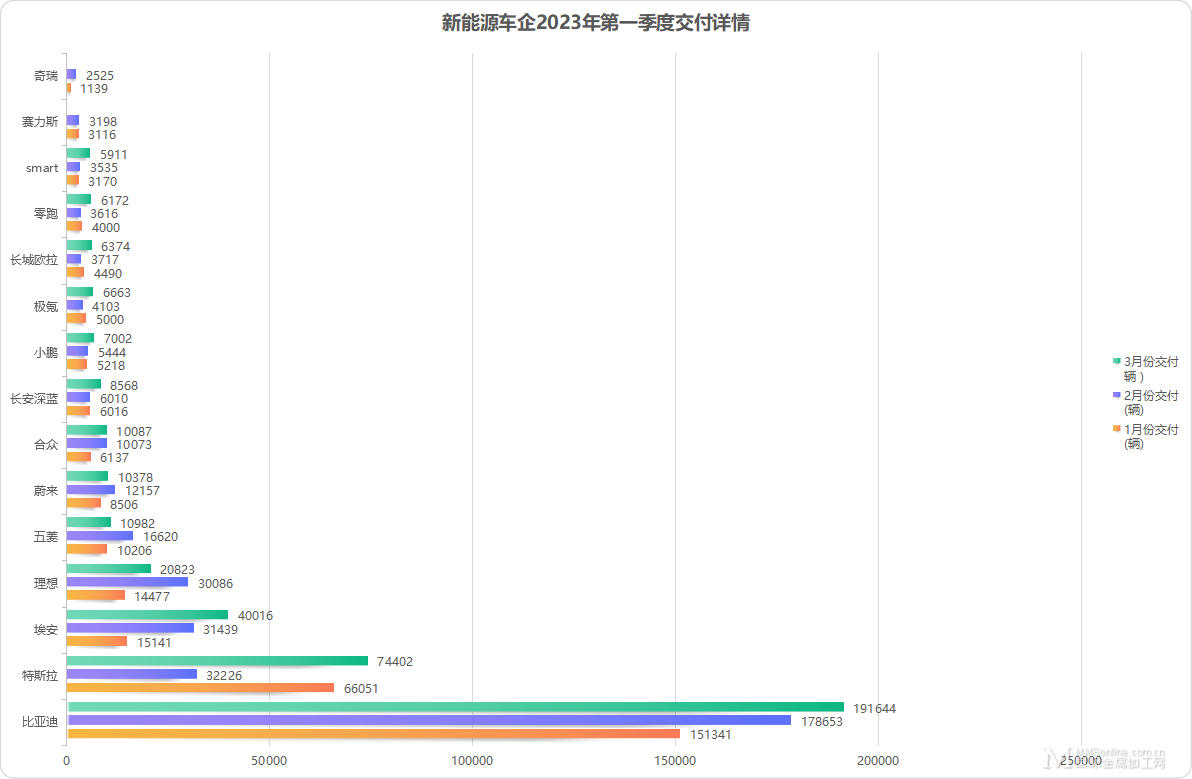Click data label 14477

tap(152, 597)
